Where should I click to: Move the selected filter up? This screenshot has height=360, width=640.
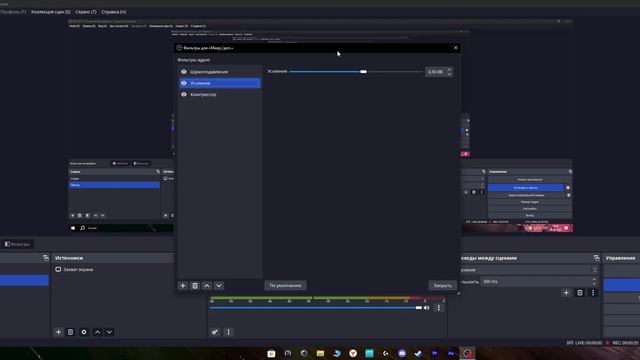pos(207,286)
